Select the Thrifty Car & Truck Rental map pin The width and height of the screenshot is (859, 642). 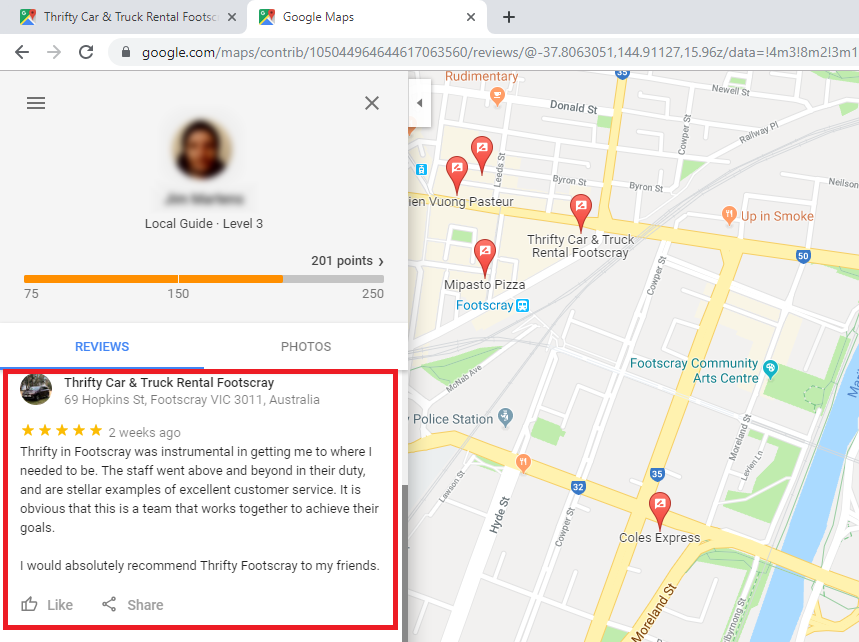click(x=581, y=212)
